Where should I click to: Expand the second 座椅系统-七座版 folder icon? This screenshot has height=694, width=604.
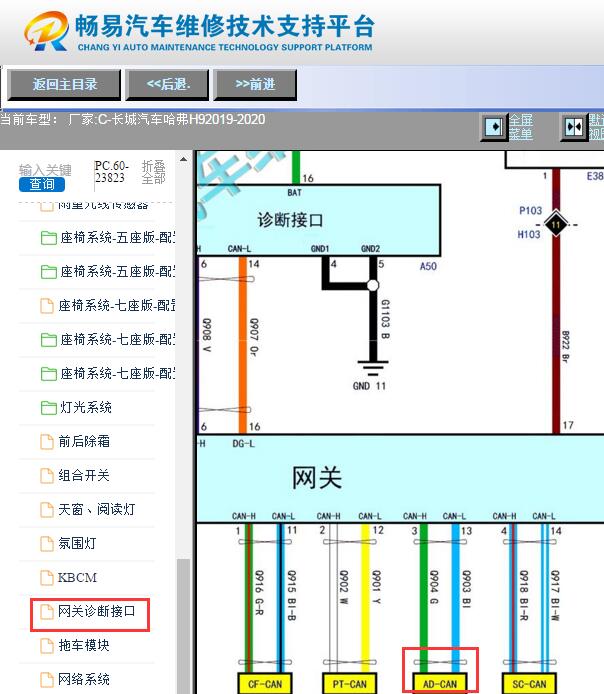click(49, 340)
